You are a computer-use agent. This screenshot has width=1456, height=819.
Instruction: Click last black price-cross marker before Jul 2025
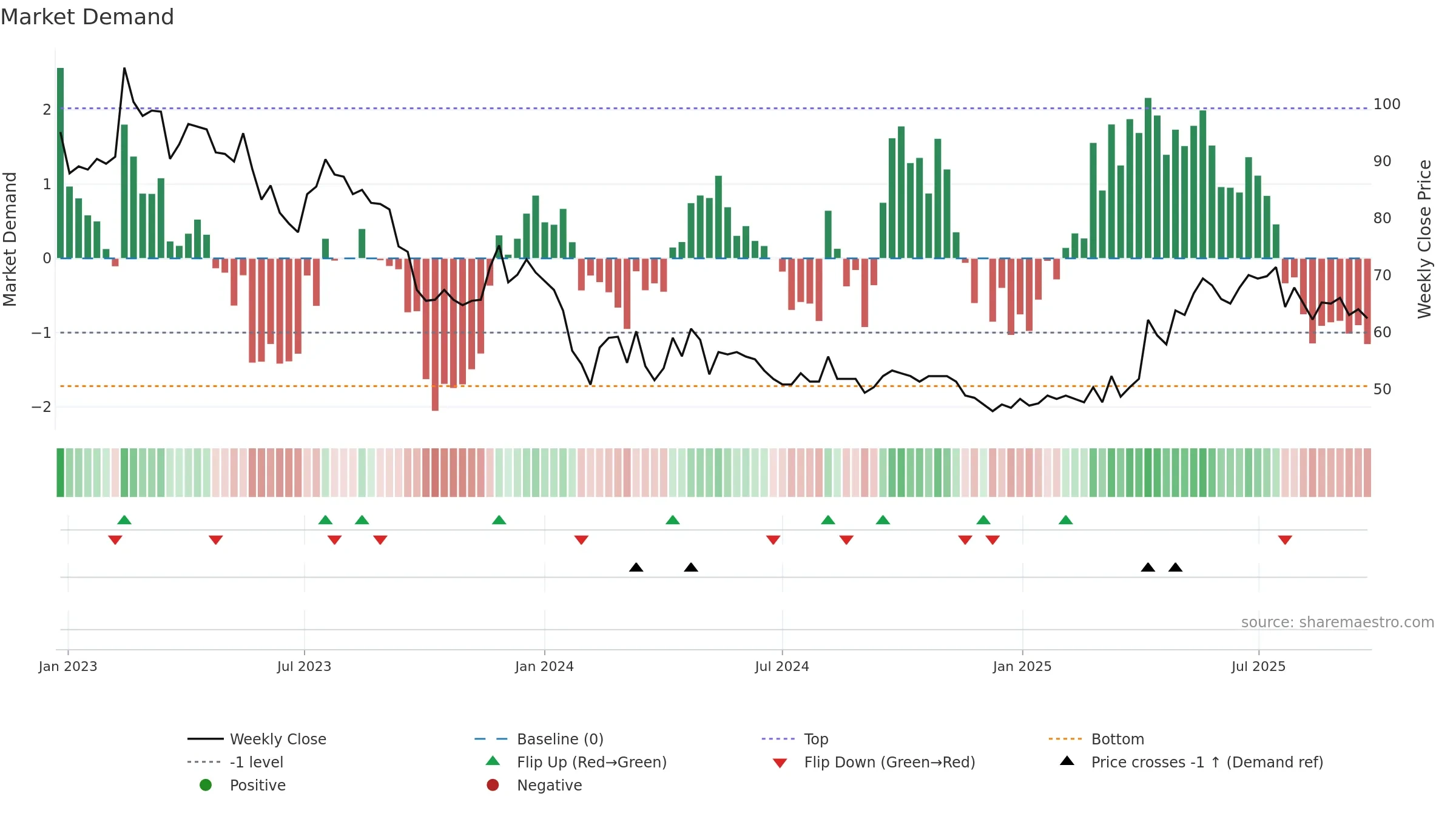click(1176, 567)
